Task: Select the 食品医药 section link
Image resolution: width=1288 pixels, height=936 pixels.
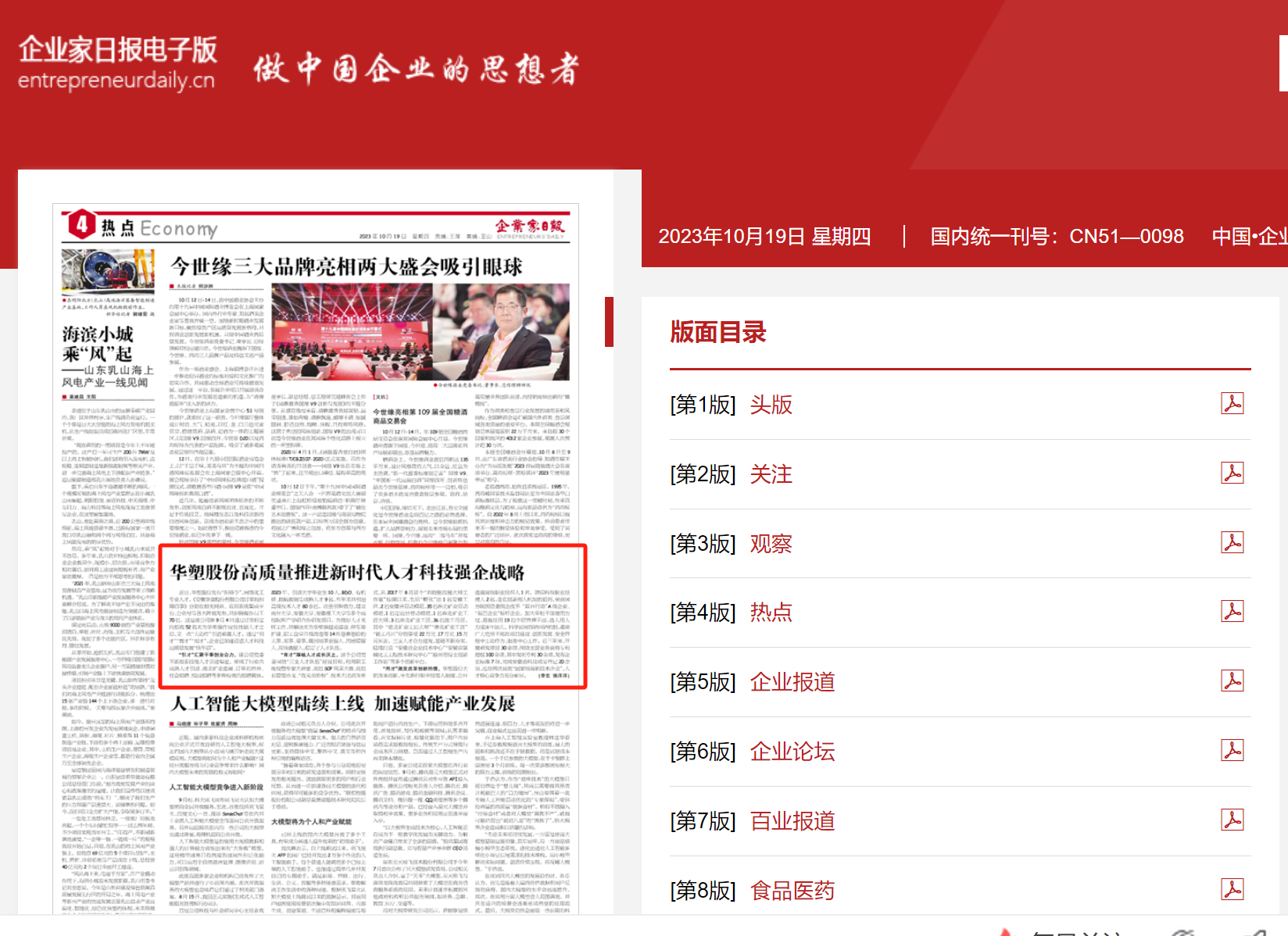Action: 792,891
